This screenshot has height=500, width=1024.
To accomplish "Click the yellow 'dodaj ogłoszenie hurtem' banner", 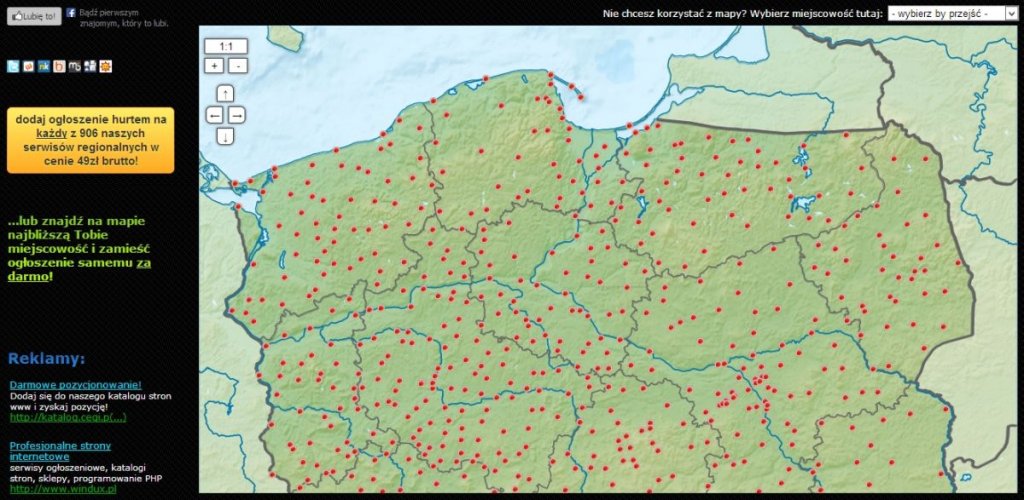I will tap(90, 140).
